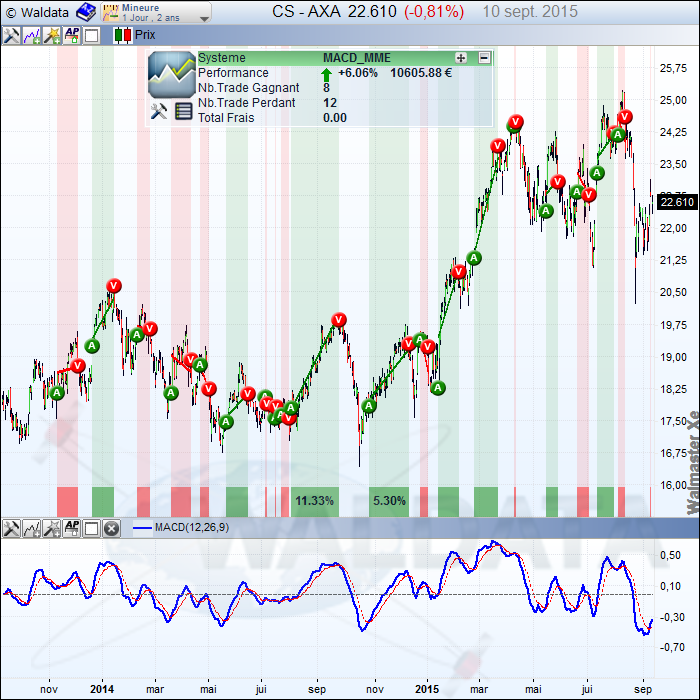The image size is (700, 700).
Task: Click the CS - AXA stock title
Action: click(x=306, y=12)
